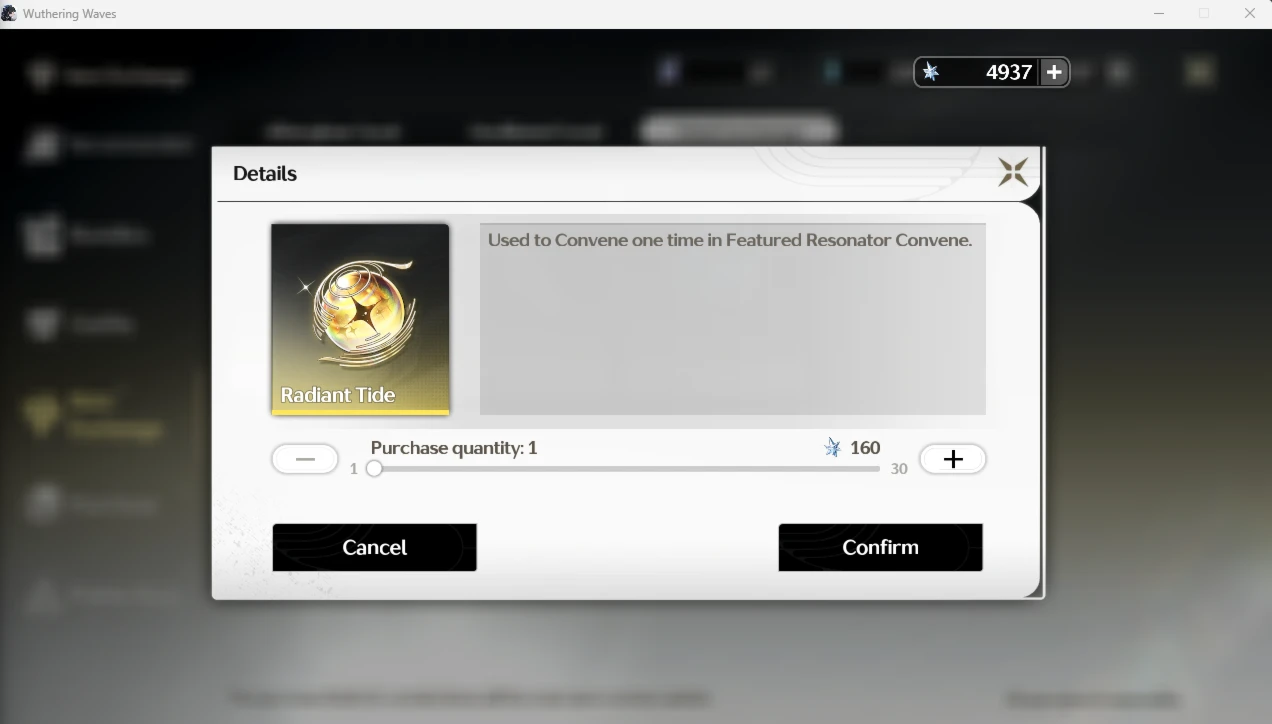Click the purchase quantity slider handle

pyautogui.click(x=374, y=468)
